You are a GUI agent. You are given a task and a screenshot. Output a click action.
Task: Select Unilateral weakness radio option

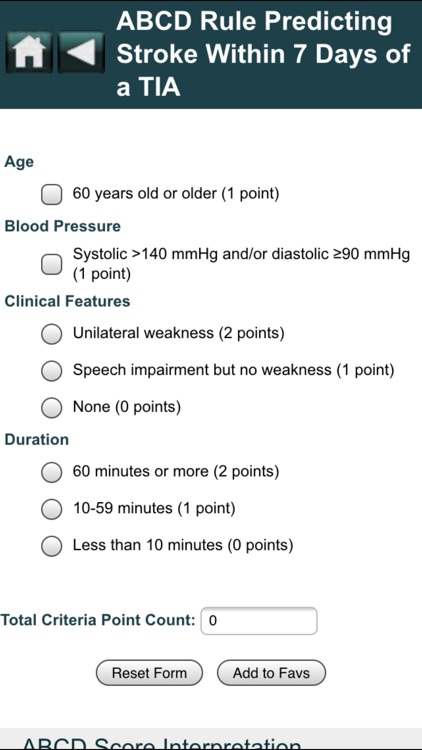click(x=51, y=333)
